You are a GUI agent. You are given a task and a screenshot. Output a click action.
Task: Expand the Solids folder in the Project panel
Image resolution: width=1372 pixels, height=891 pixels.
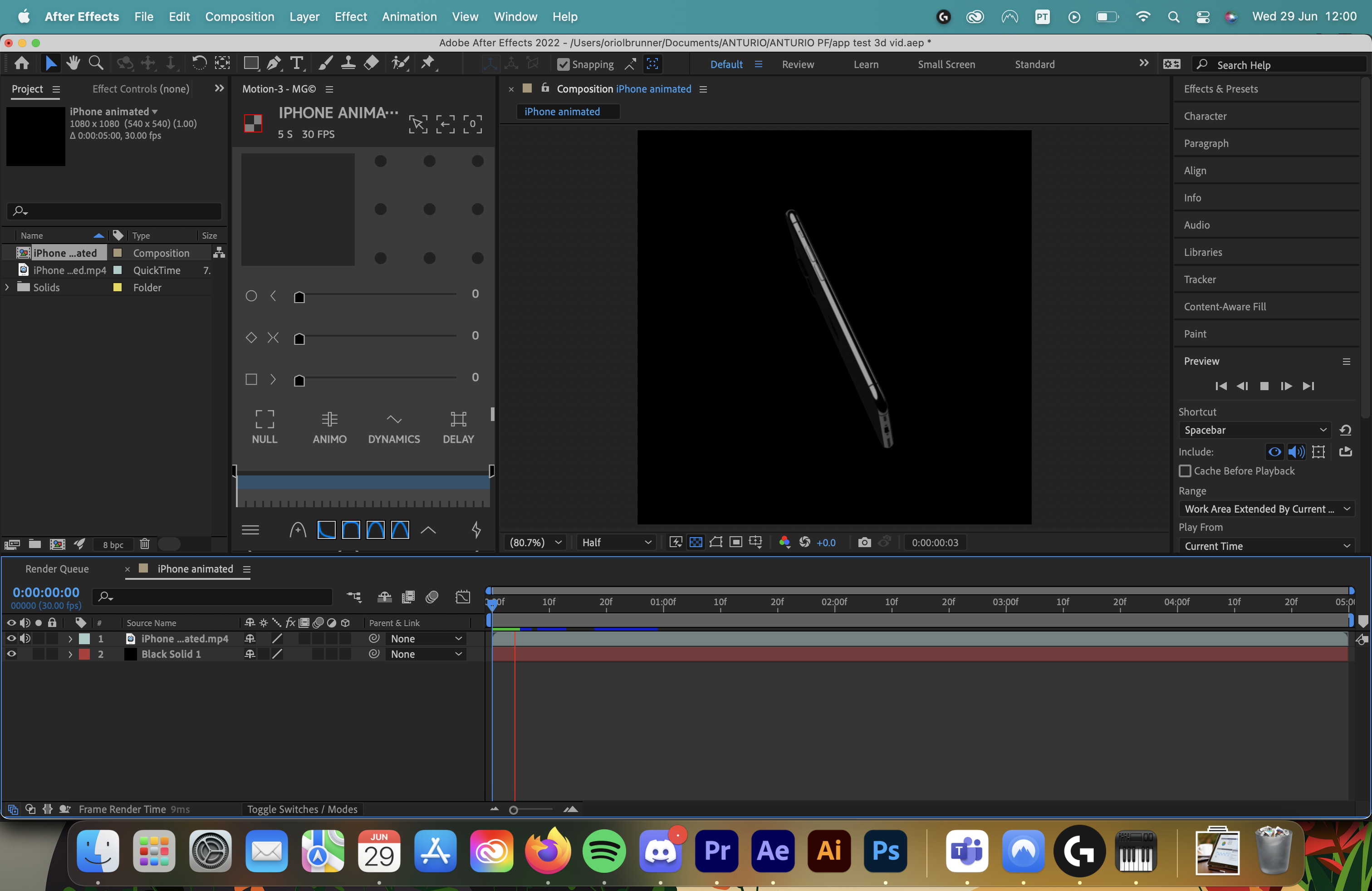tap(6, 287)
